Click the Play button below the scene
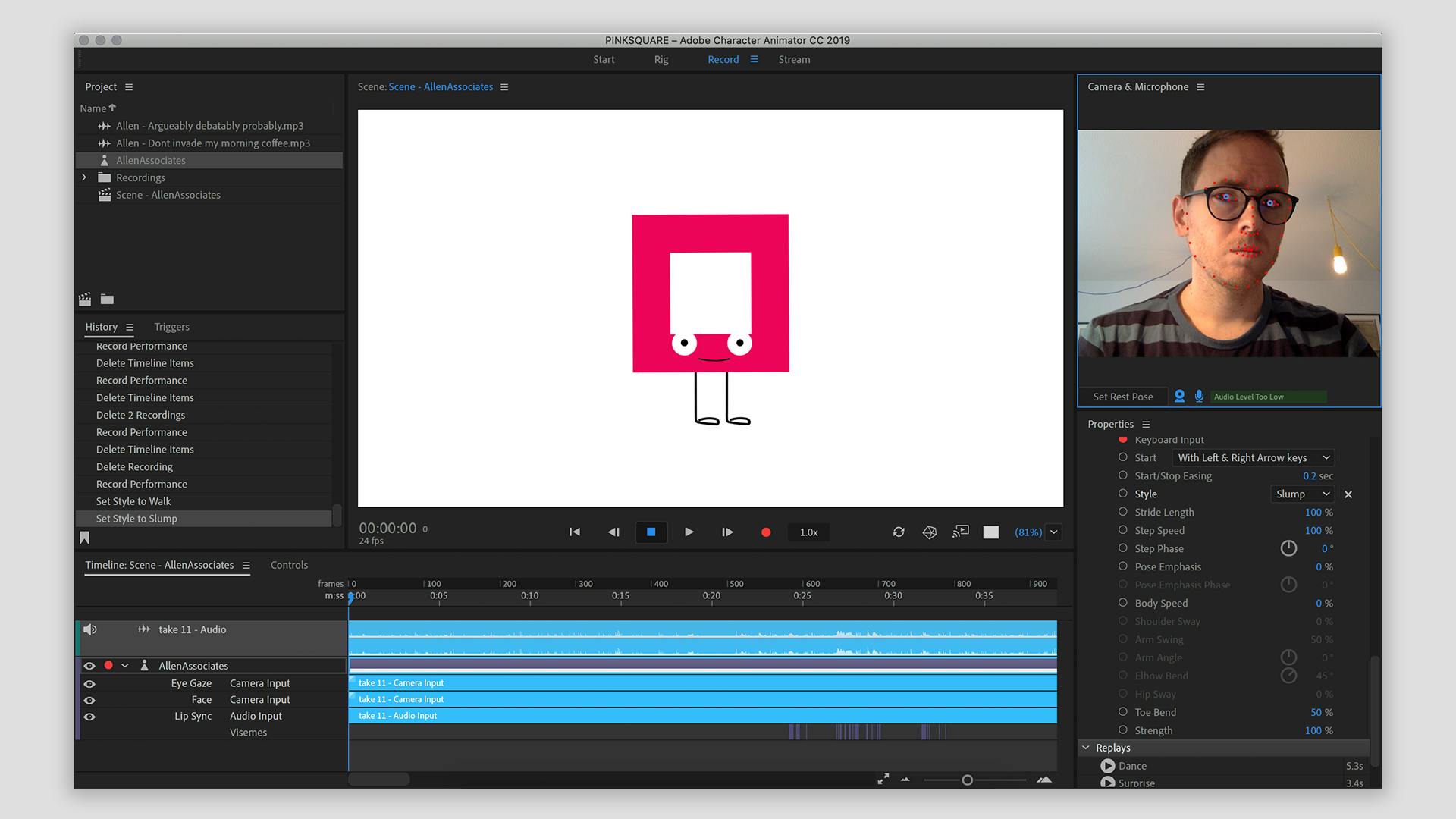 (x=689, y=532)
